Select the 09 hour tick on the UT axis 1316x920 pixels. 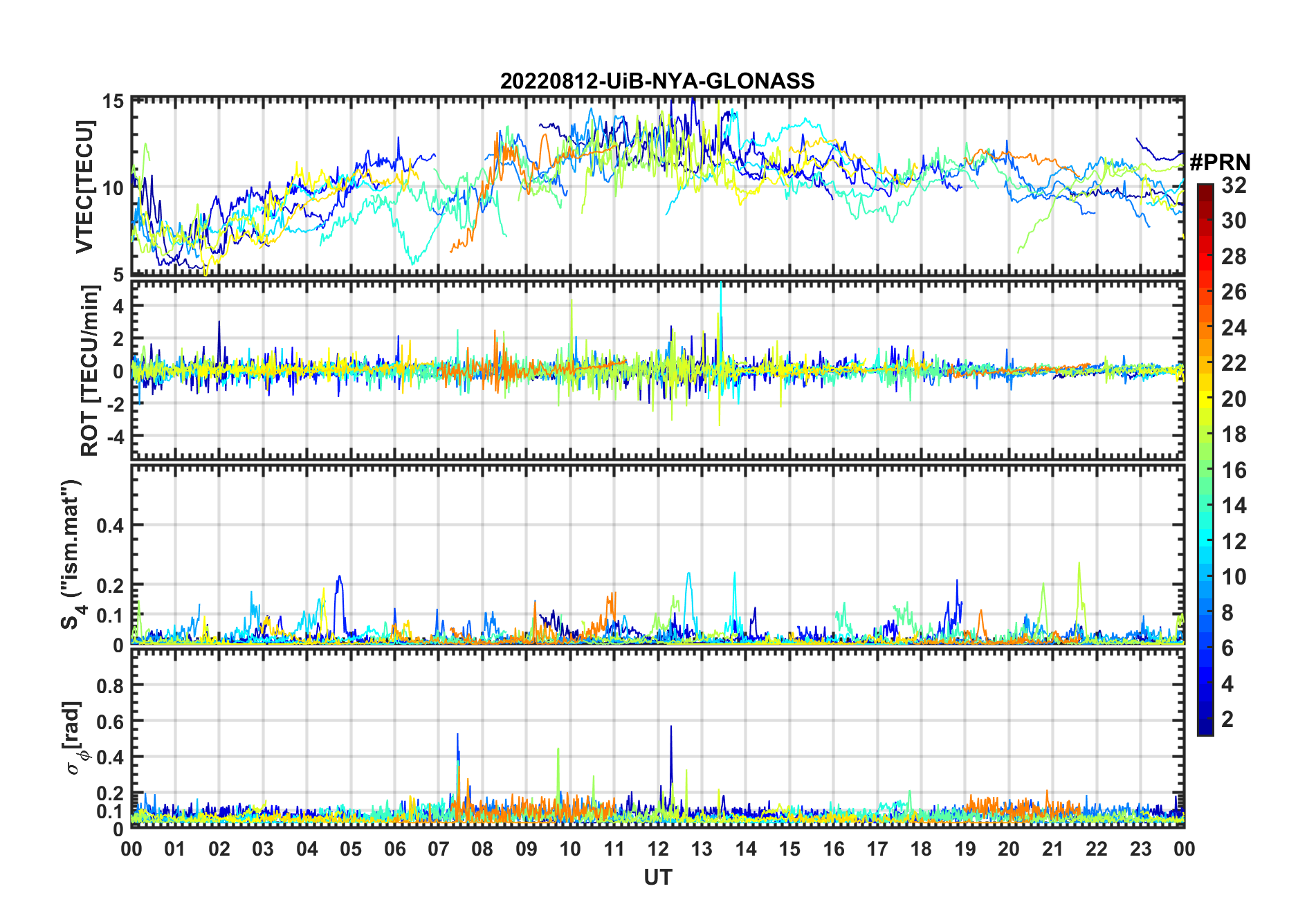tap(527, 849)
